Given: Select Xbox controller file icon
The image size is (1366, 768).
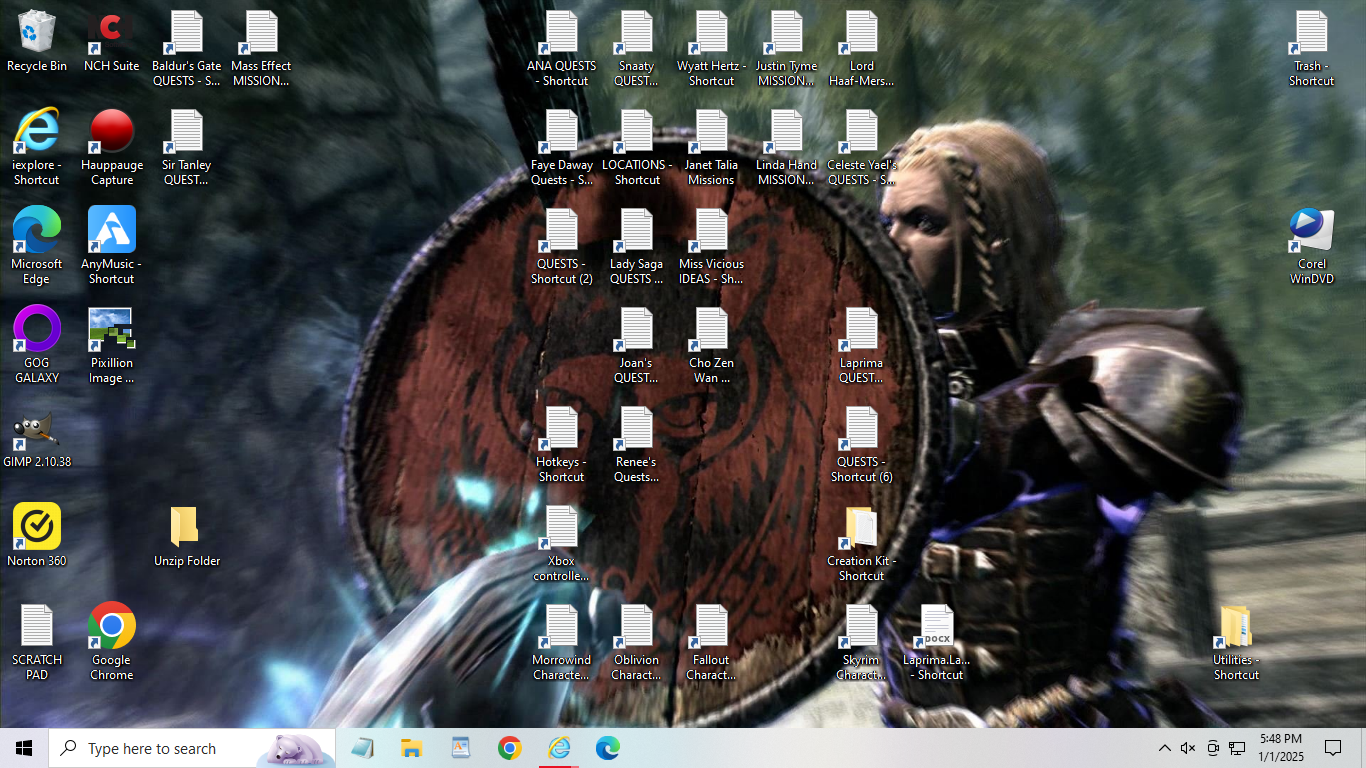Looking at the screenshot, I should click(562, 542).
